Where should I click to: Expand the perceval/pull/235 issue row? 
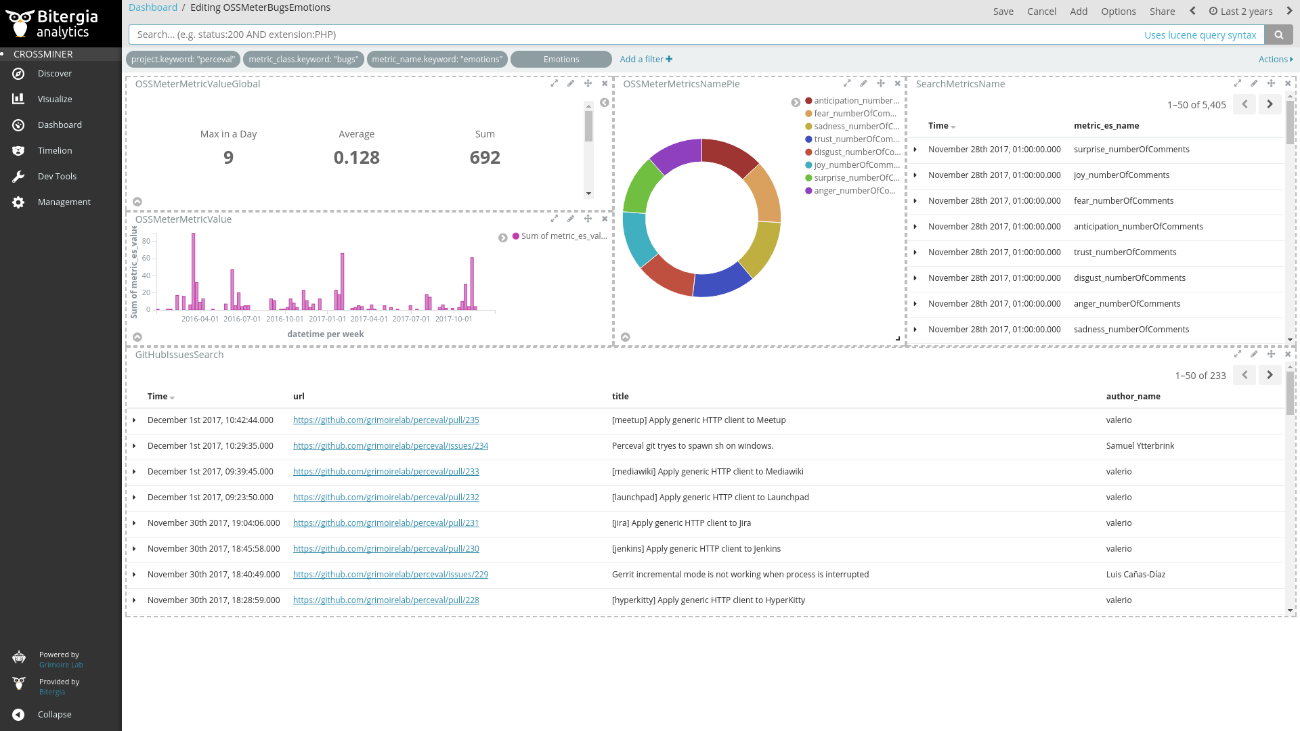[x=134, y=420]
